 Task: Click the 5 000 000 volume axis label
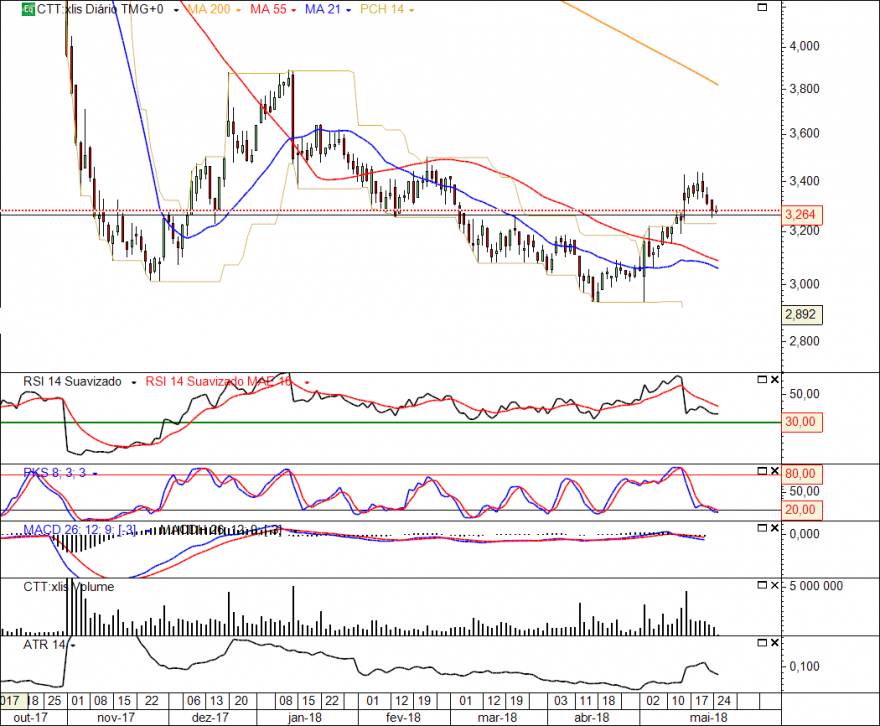pyautogui.click(x=816, y=586)
